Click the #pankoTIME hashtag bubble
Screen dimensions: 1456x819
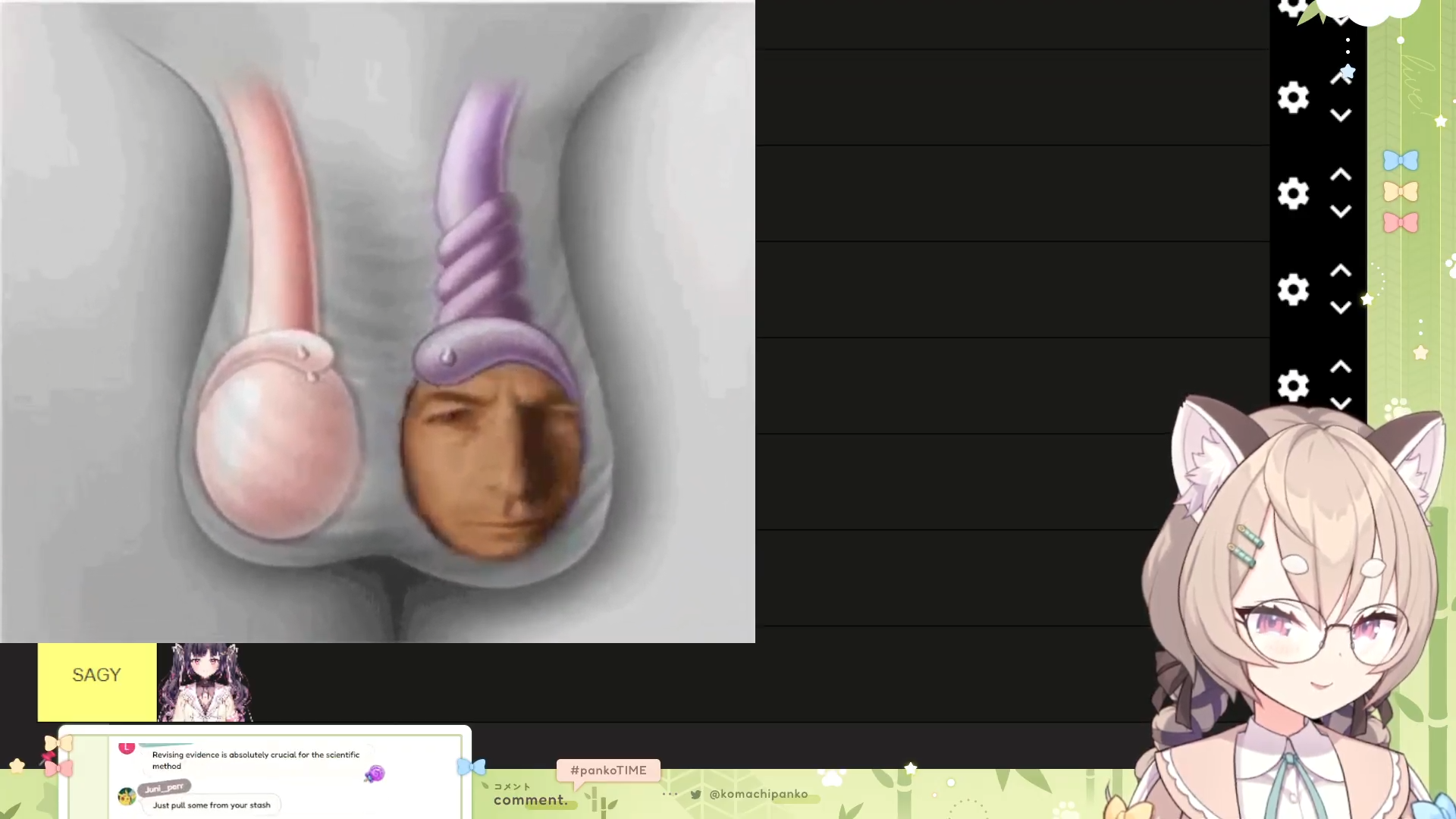point(608,770)
